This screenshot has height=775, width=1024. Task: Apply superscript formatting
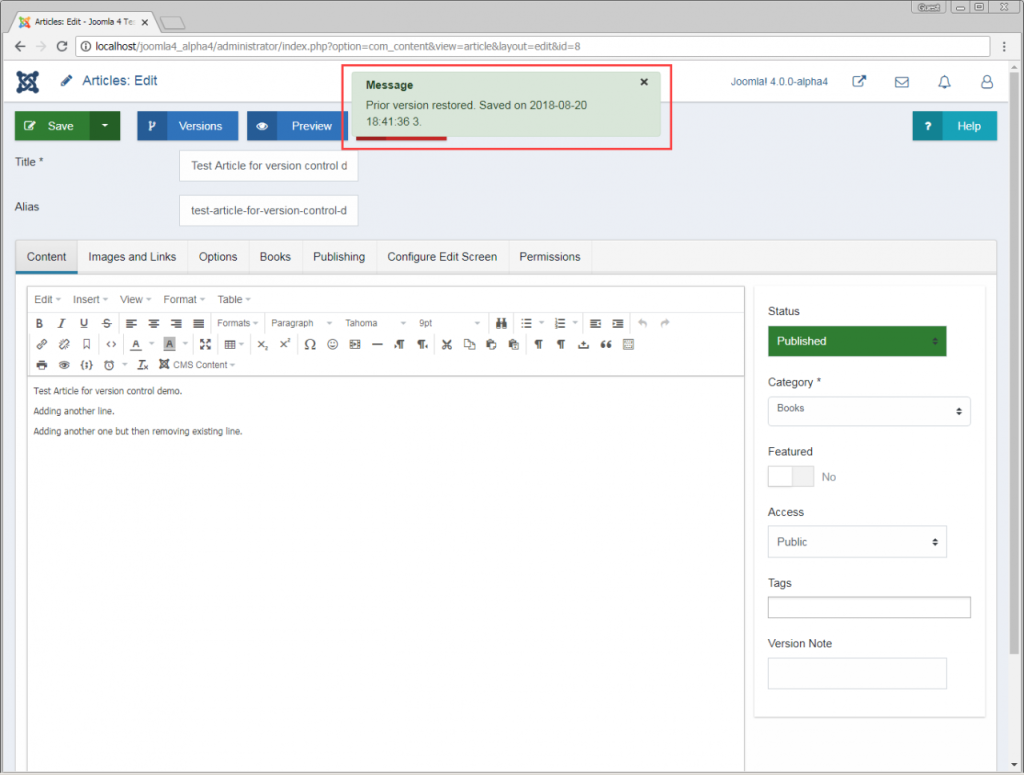coord(285,344)
